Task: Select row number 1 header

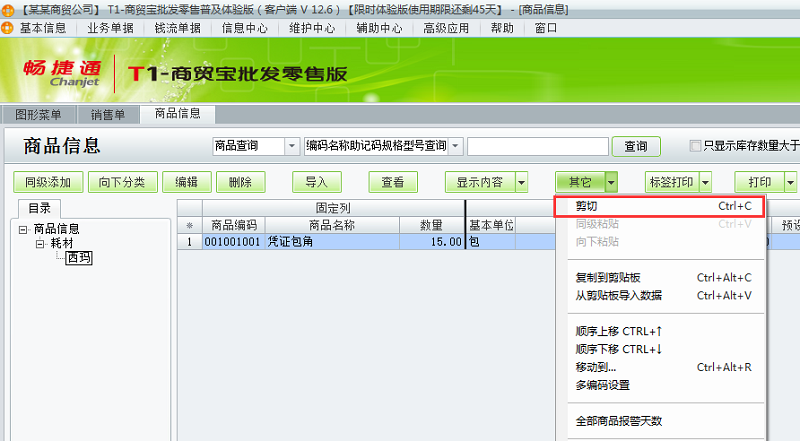Action: pyautogui.click(x=190, y=241)
